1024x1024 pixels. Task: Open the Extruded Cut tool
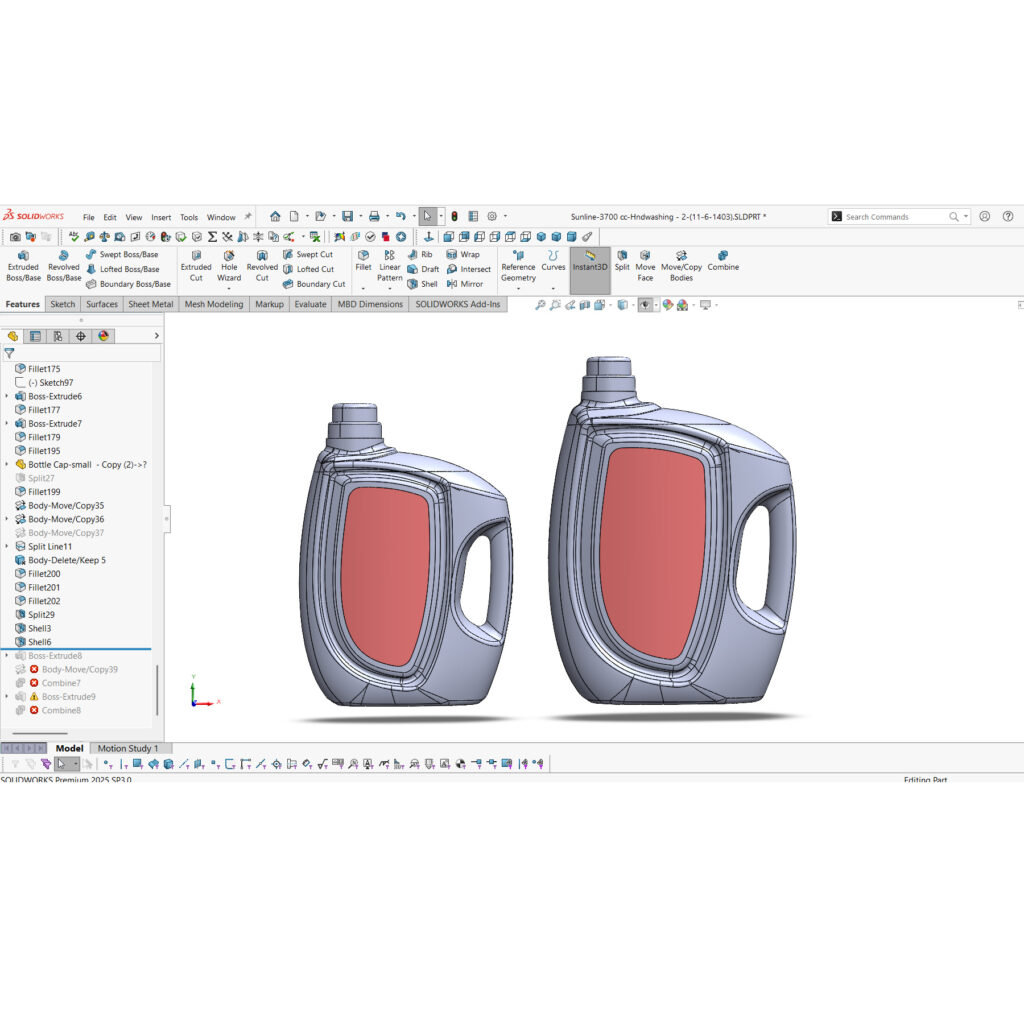click(196, 266)
